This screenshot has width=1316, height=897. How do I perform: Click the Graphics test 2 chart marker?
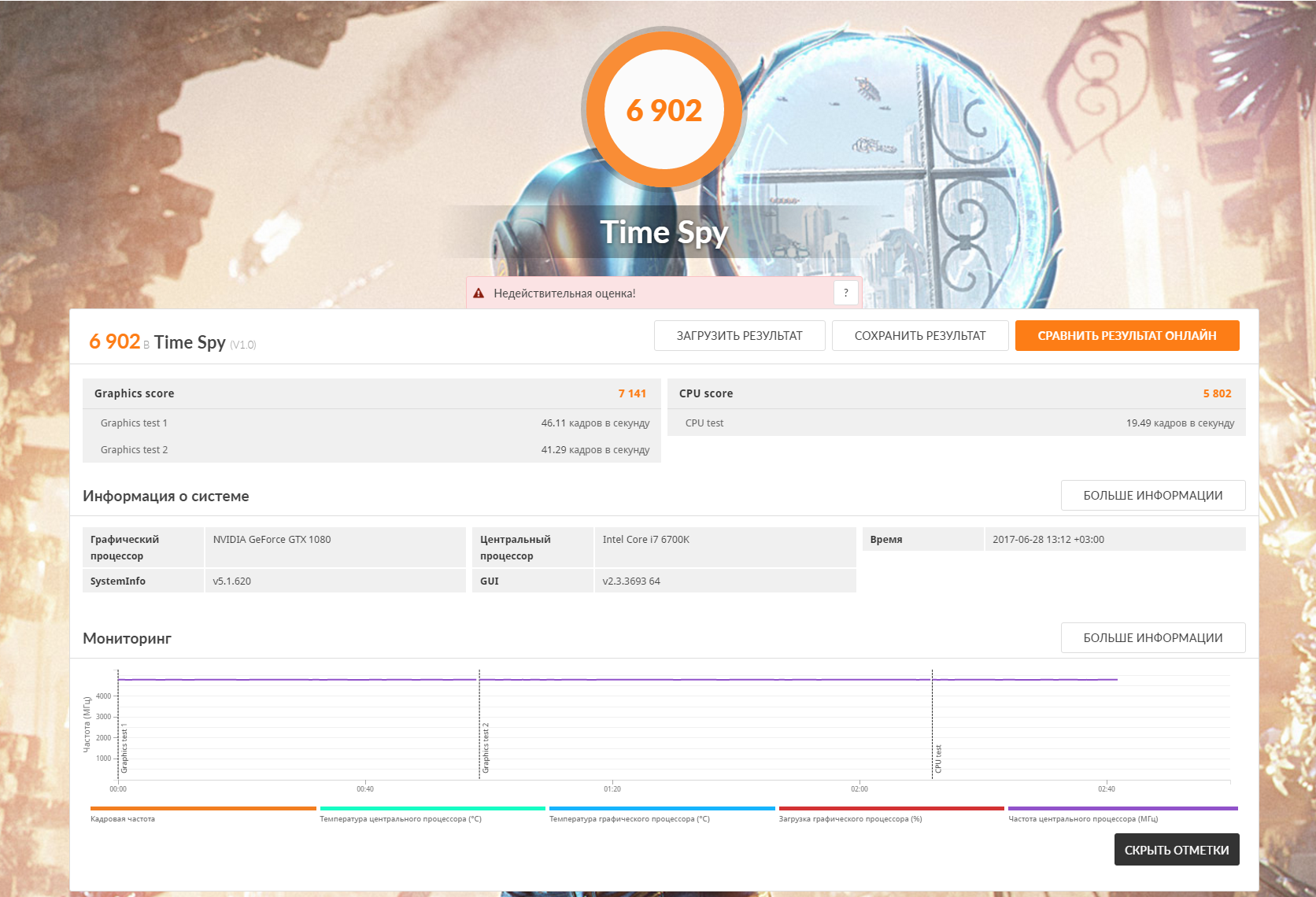pos(486,747)
